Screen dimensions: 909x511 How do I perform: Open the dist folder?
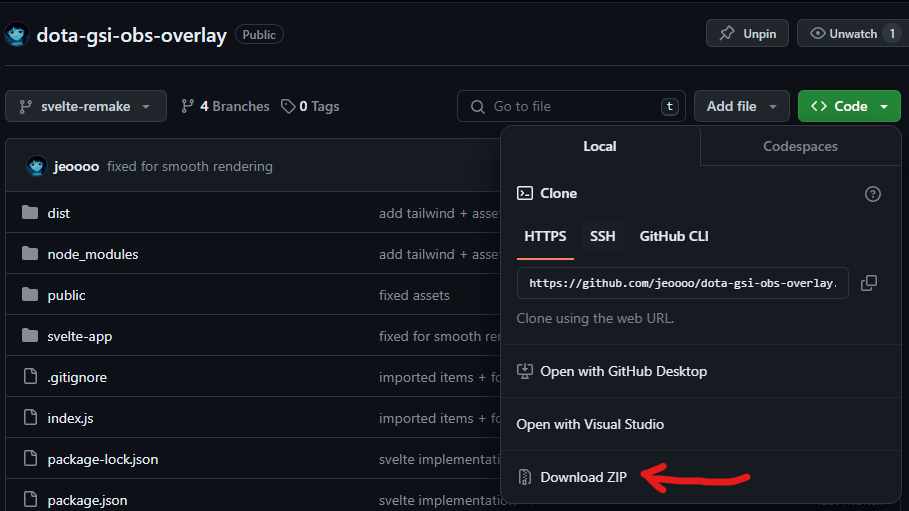[x=59, y=213]
